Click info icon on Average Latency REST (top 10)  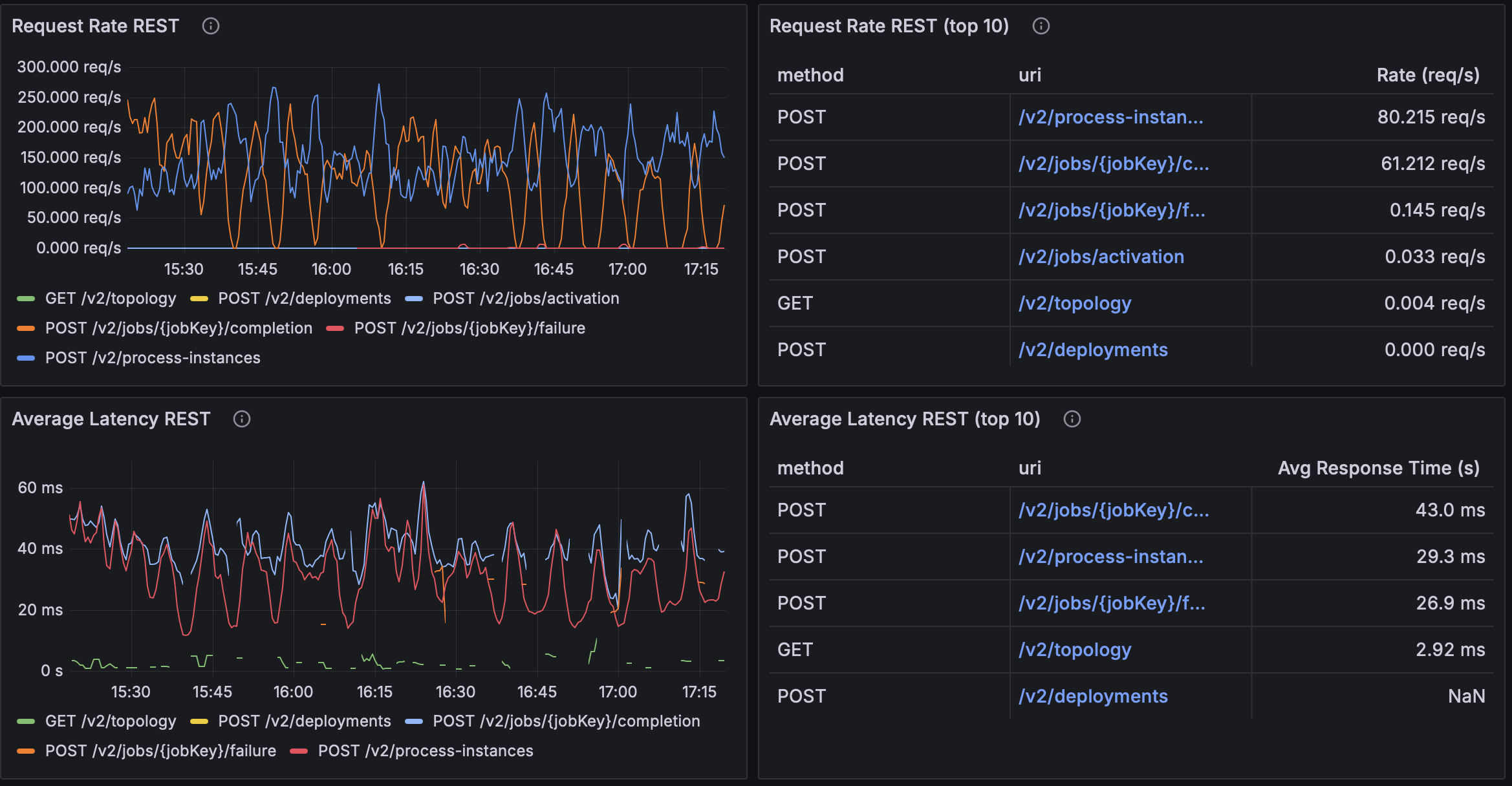[1072, 419]
